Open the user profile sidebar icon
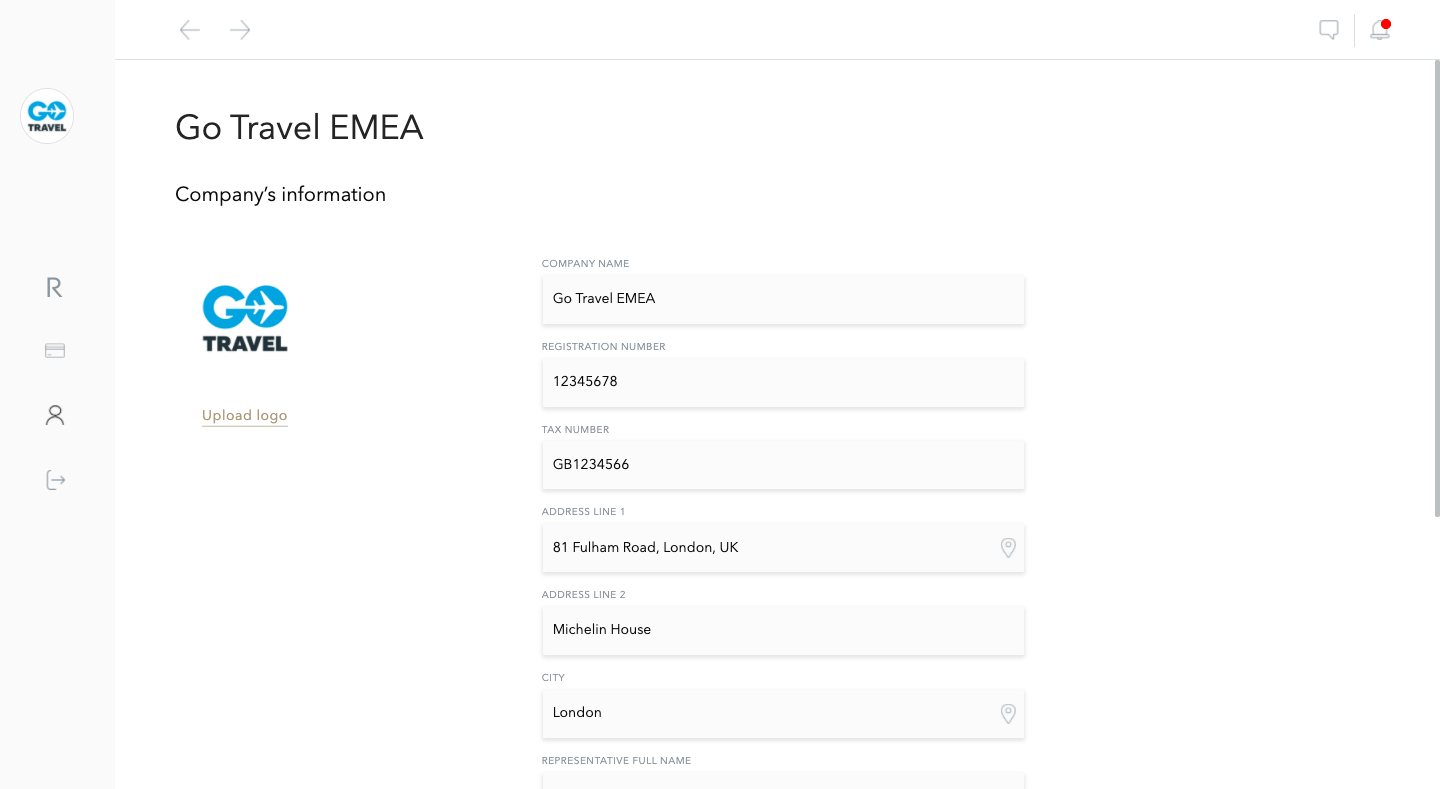Image resolution: width=1440 pixels, height=789 pixels. [x=55, y=415]
